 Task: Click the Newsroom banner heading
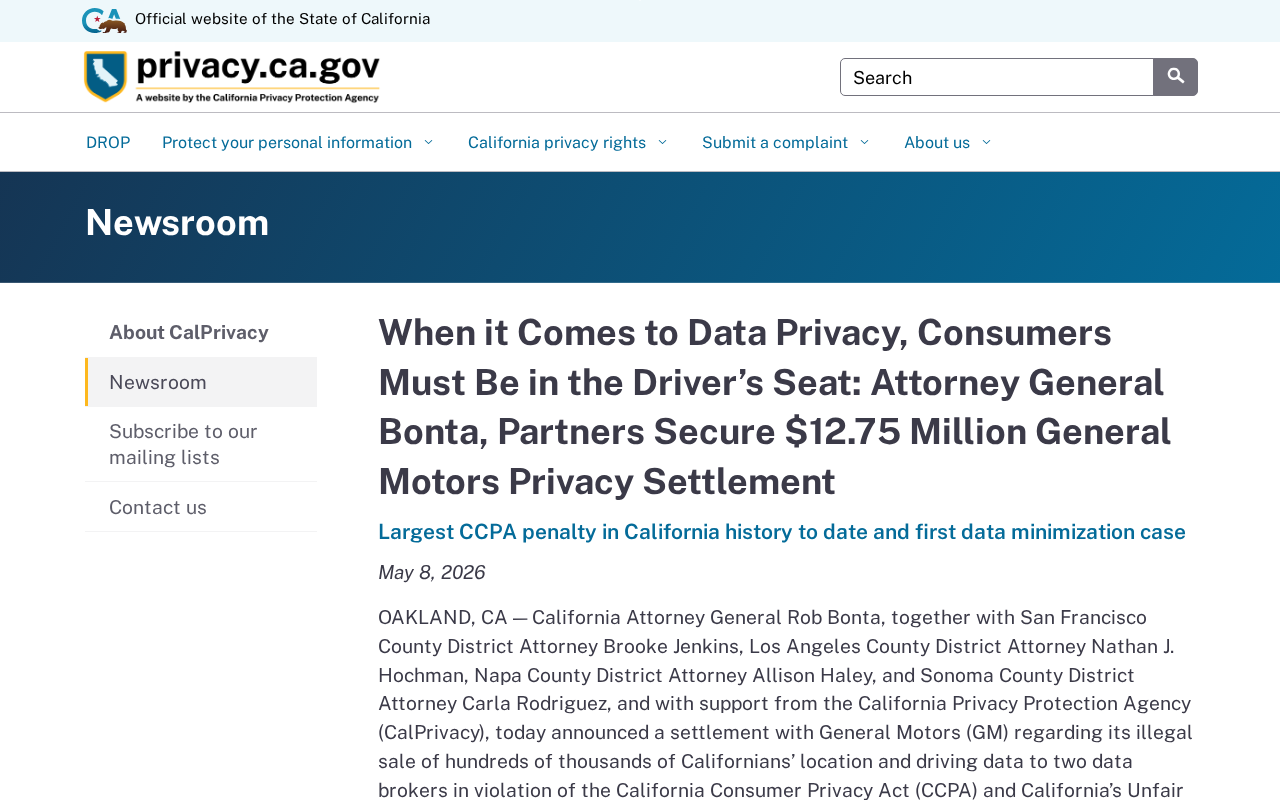click(x=177, y=222)
